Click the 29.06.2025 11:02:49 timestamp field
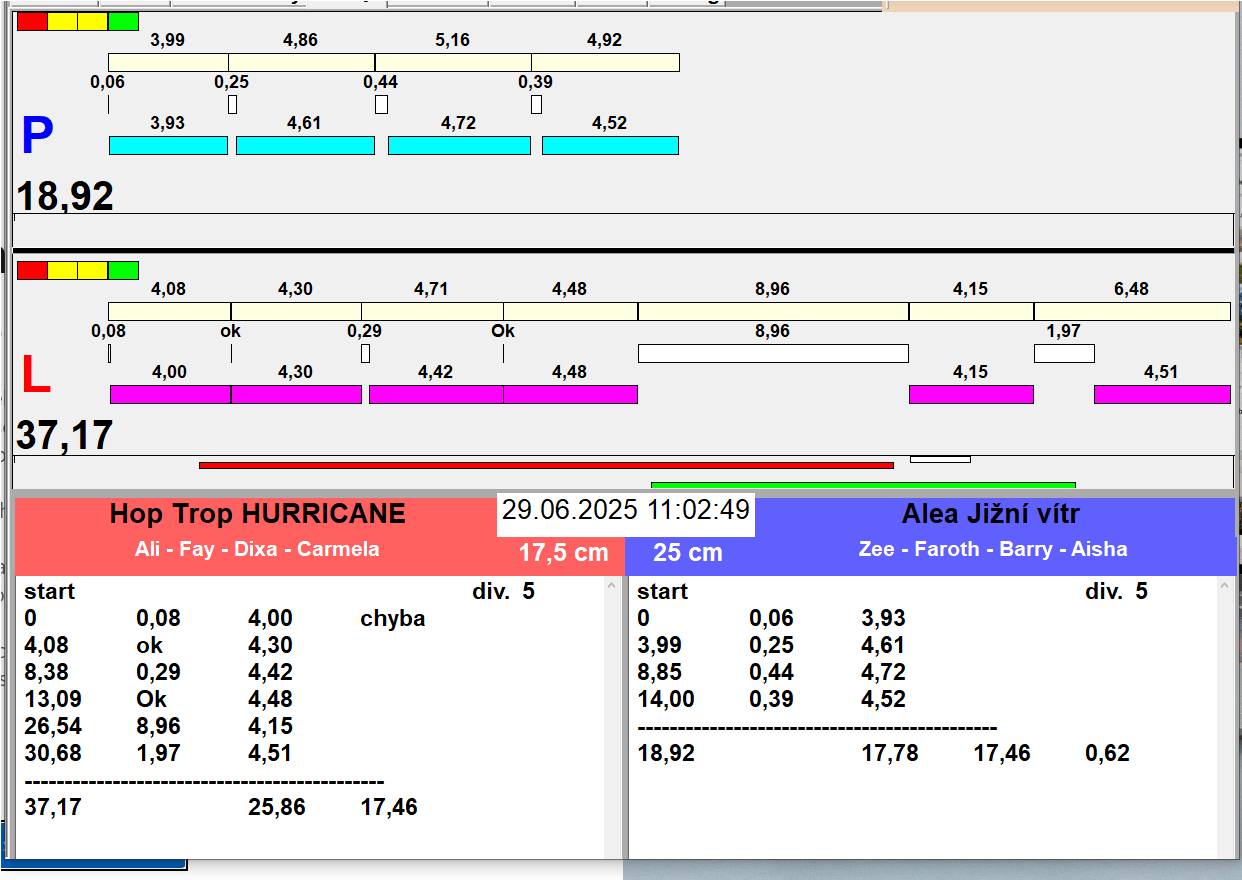The height and width of the screenshot is (880, 1242). click(625, 510)
